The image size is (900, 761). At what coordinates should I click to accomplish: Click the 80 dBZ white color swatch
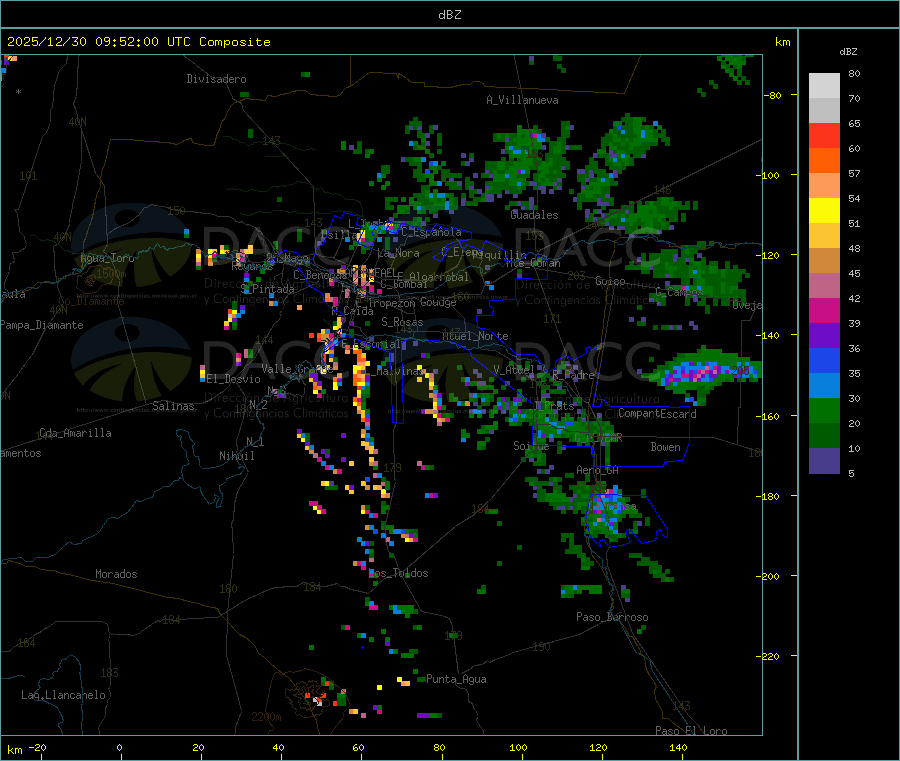pyautogui.click(x=824, y=86)
